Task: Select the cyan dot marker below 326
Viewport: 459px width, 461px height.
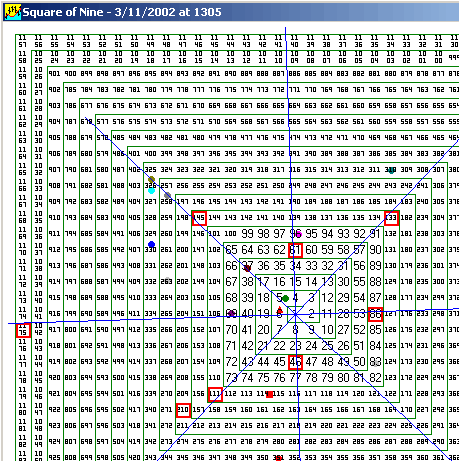Action: [151, 191]
